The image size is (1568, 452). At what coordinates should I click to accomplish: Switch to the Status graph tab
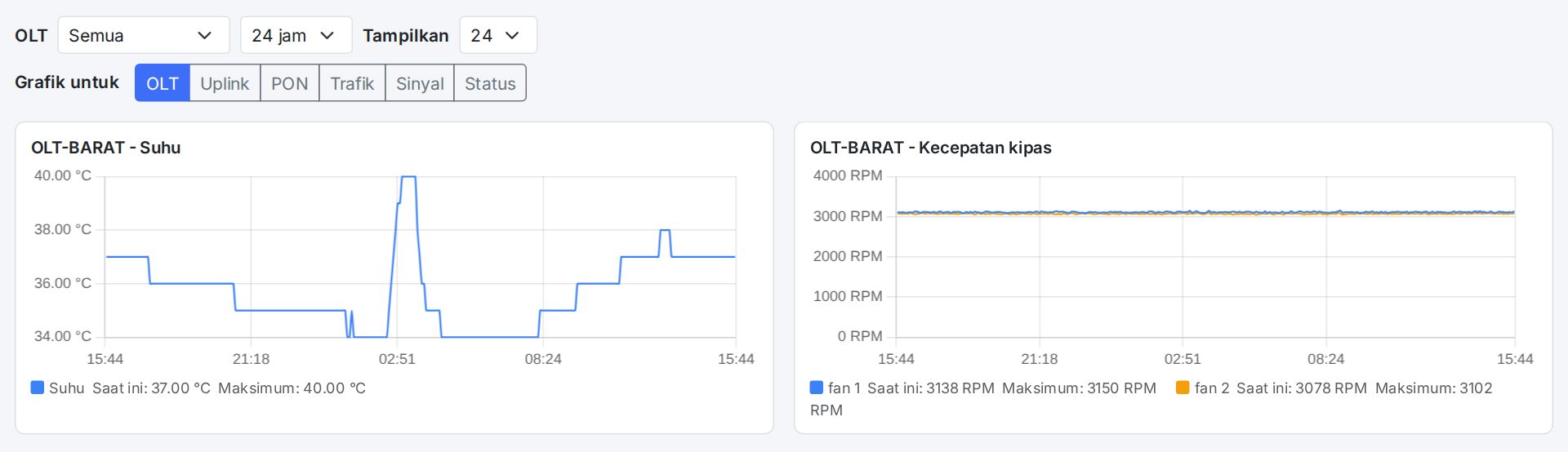490,83
